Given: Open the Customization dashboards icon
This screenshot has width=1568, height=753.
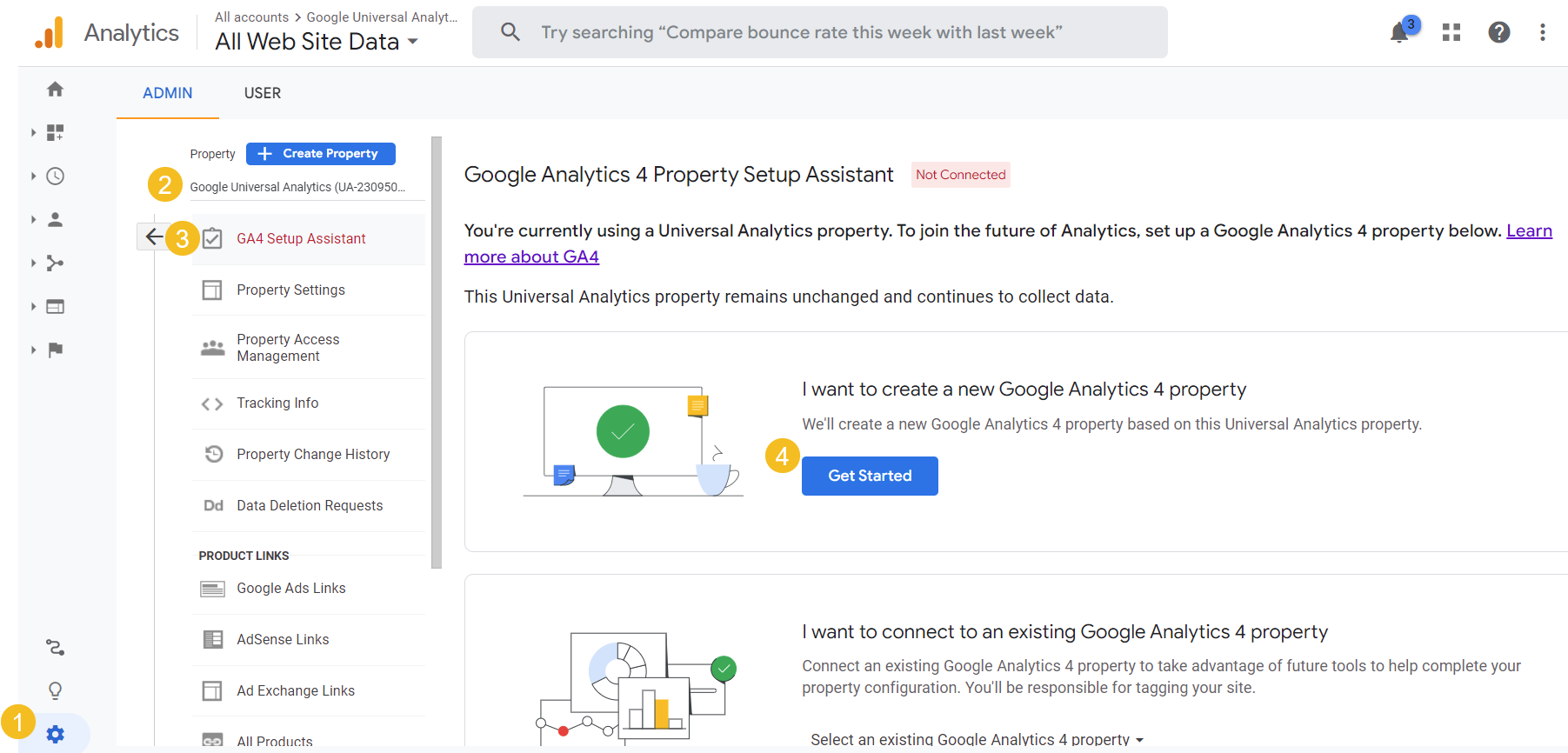Looking at the screenshot, I should [x=55, y=132].
